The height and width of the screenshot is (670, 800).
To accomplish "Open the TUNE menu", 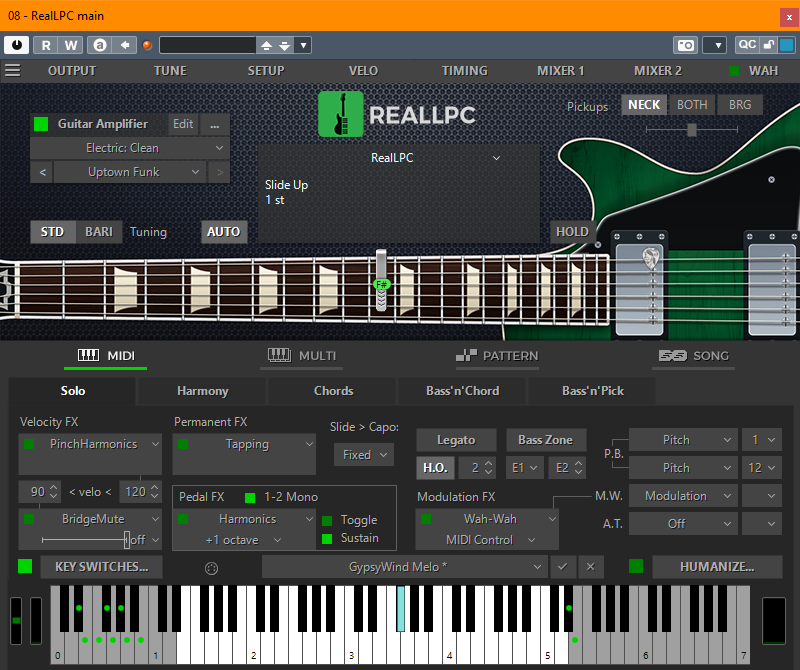I will 170,70.
